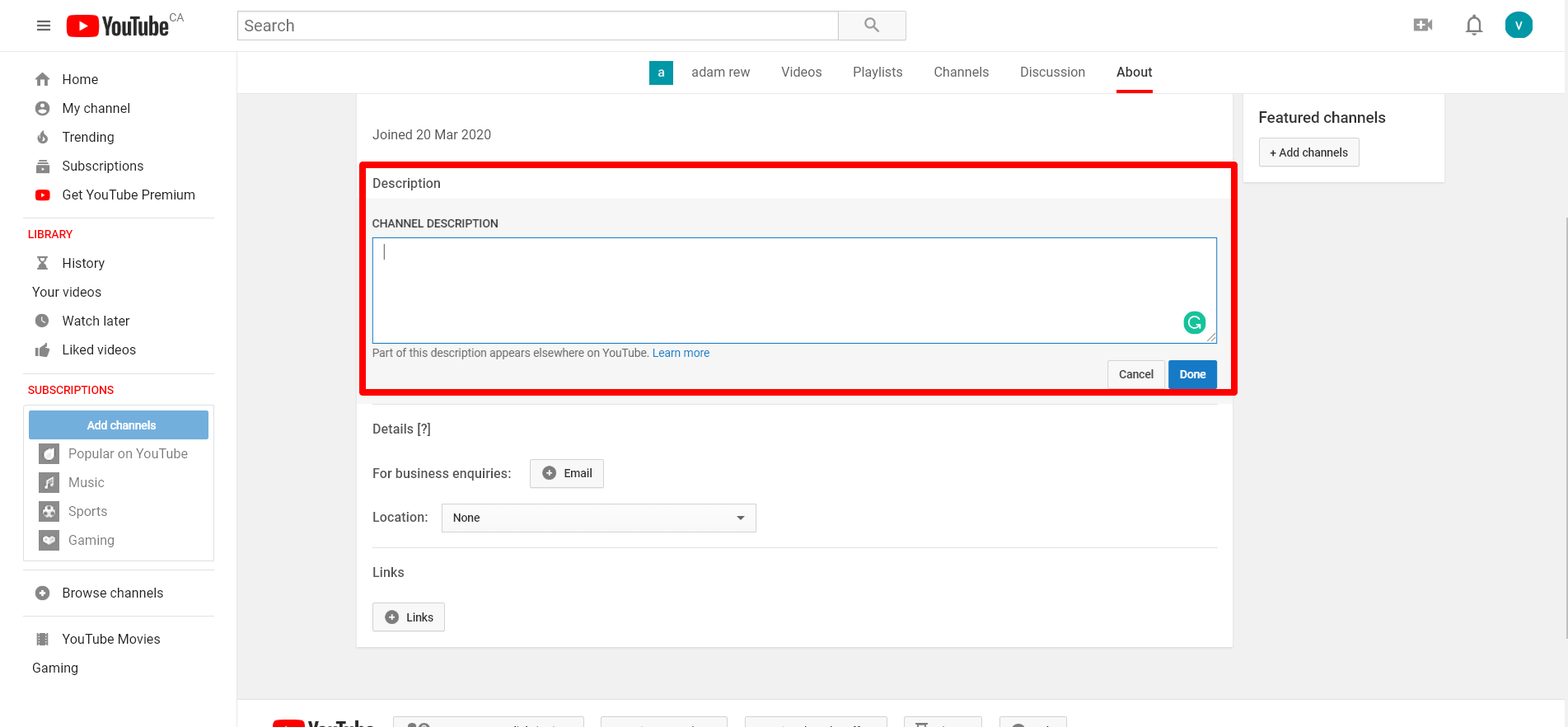1568x727 pixels.
Task: Click the History hourglass icon
Action: coord(43,263)
